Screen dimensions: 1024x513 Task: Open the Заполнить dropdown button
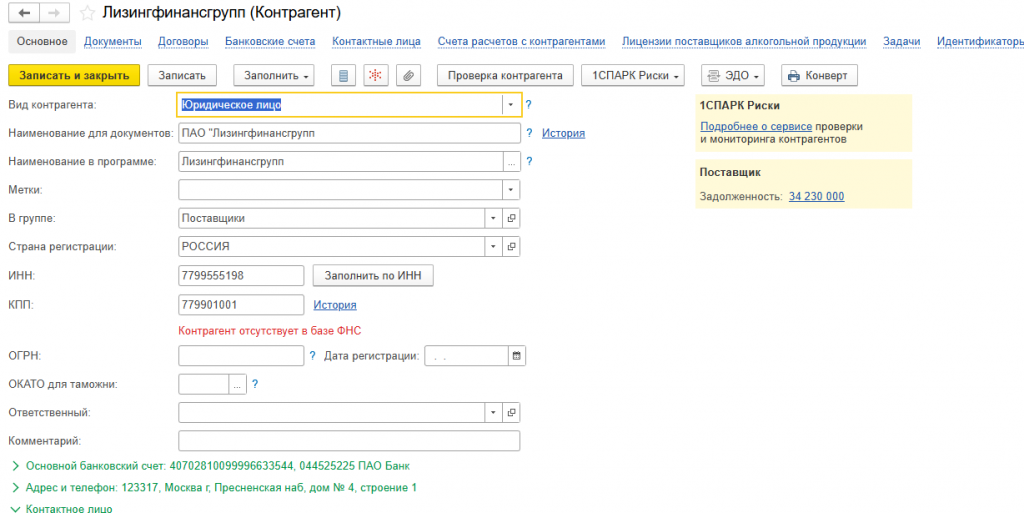274,75
